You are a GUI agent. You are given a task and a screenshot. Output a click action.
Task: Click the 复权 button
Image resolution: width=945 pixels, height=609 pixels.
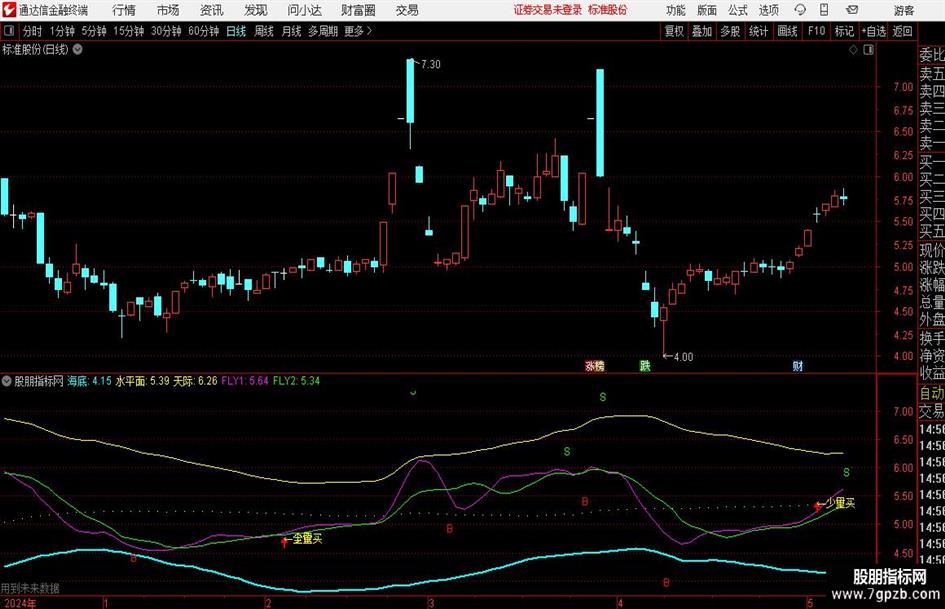(x=674, y=31)
